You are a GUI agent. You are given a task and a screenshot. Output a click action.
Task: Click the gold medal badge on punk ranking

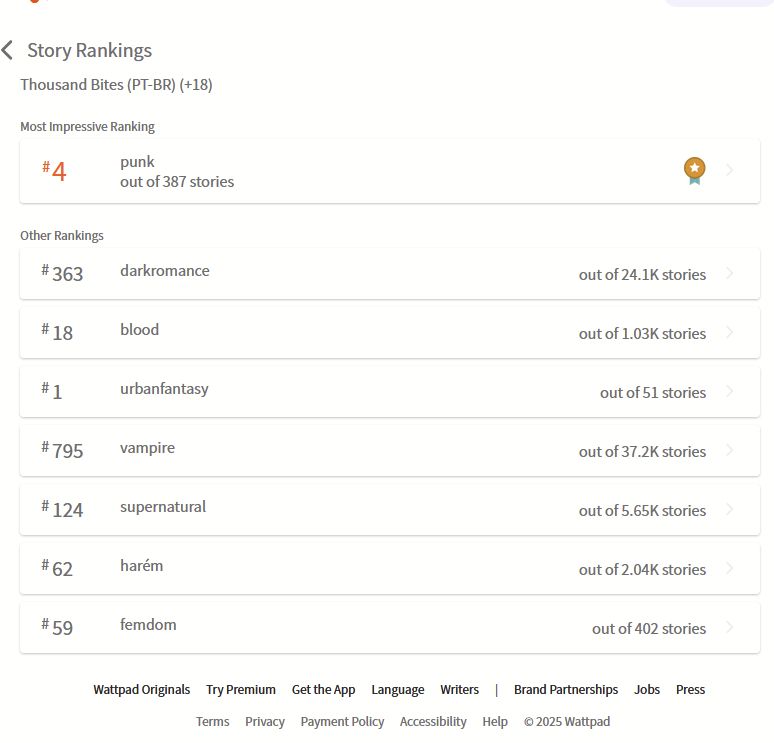[x=694, y=171]
